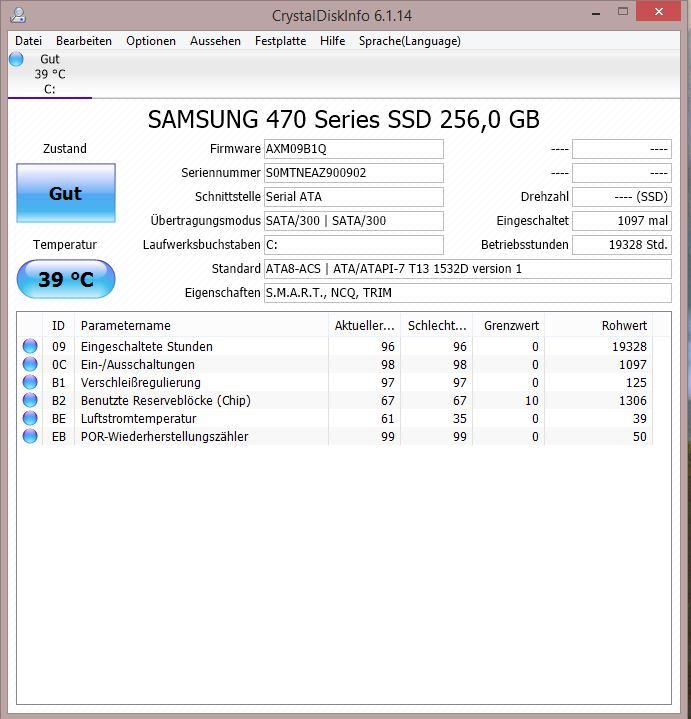Click the ID column header
Screen dimensions: 691x719
coord(58,326)
